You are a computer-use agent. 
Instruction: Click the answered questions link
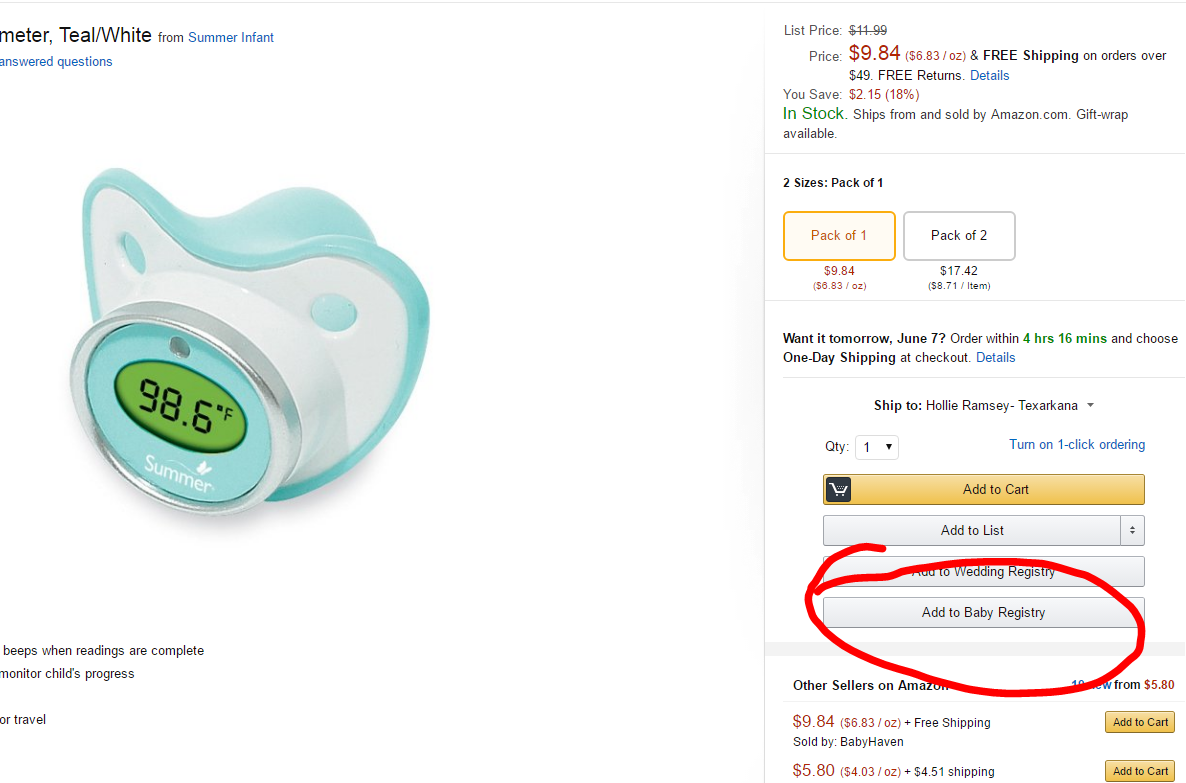pos(56,61)
